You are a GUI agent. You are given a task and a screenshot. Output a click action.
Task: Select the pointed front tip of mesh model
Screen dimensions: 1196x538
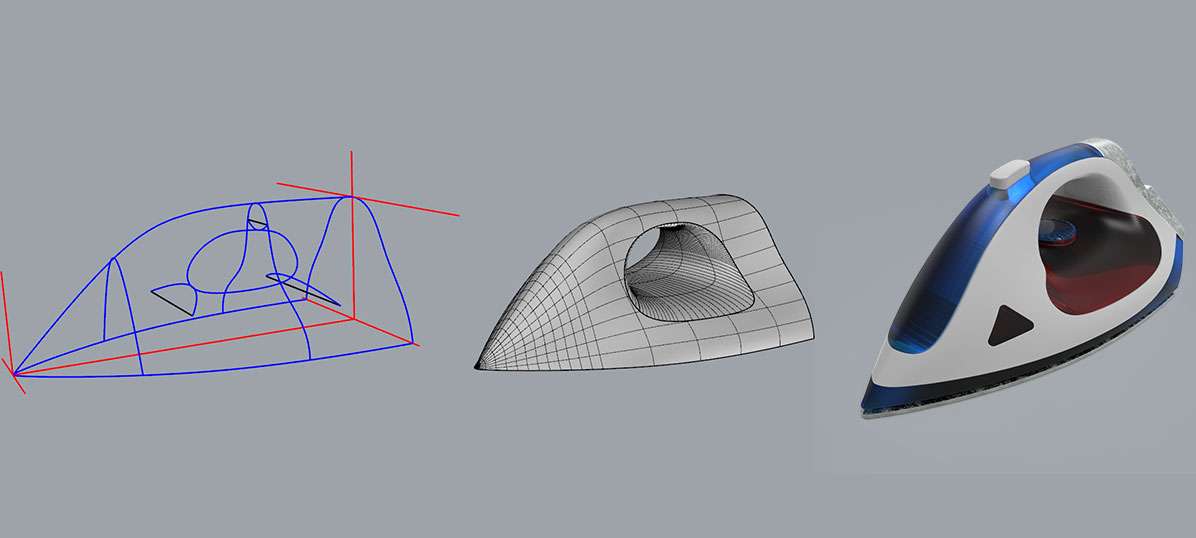point(480,363)
